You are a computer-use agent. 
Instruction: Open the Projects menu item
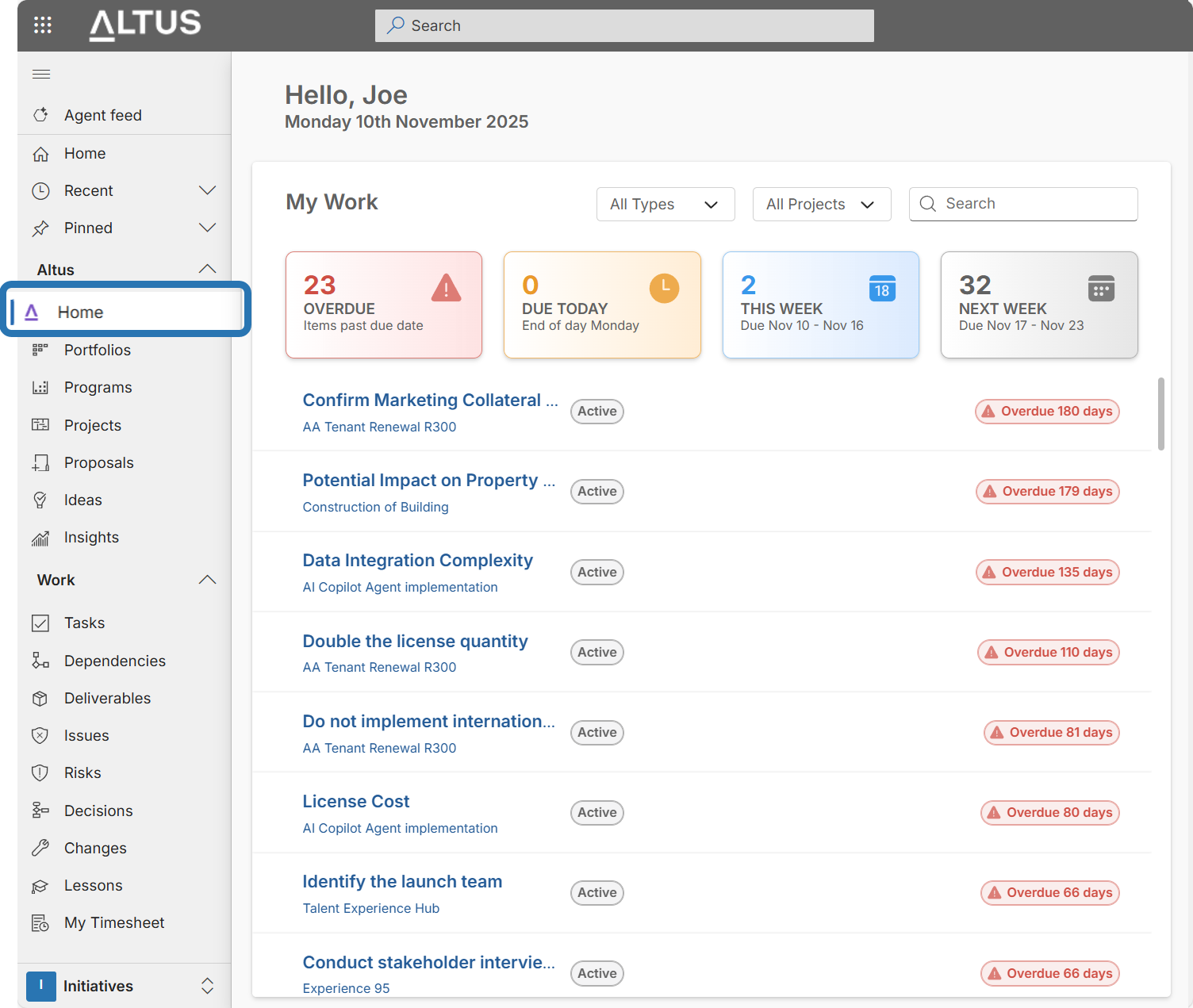tap(92, 425)
